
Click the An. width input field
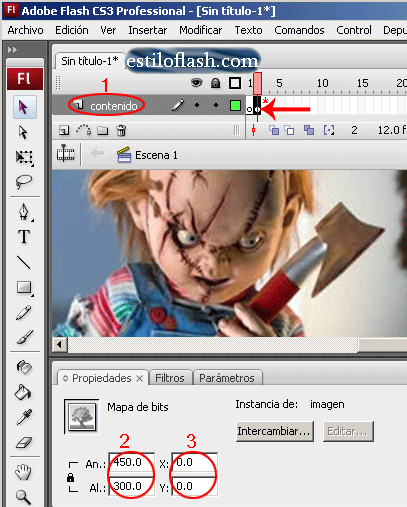131,462
